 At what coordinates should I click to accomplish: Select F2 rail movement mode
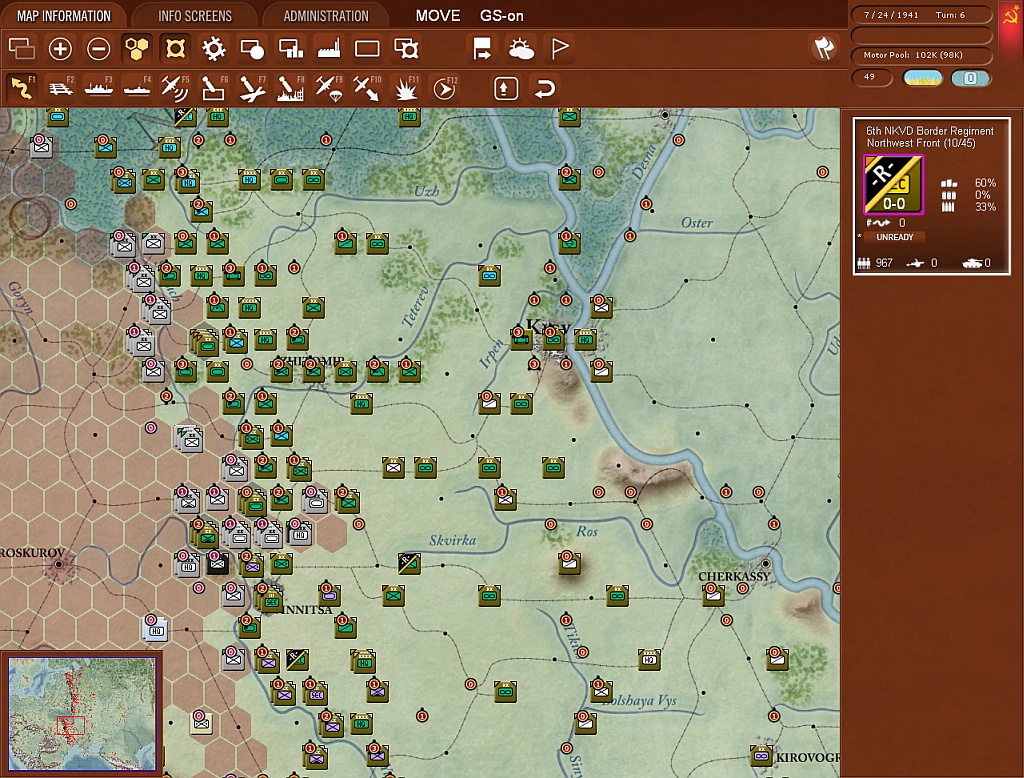click(x=60, y=88)
